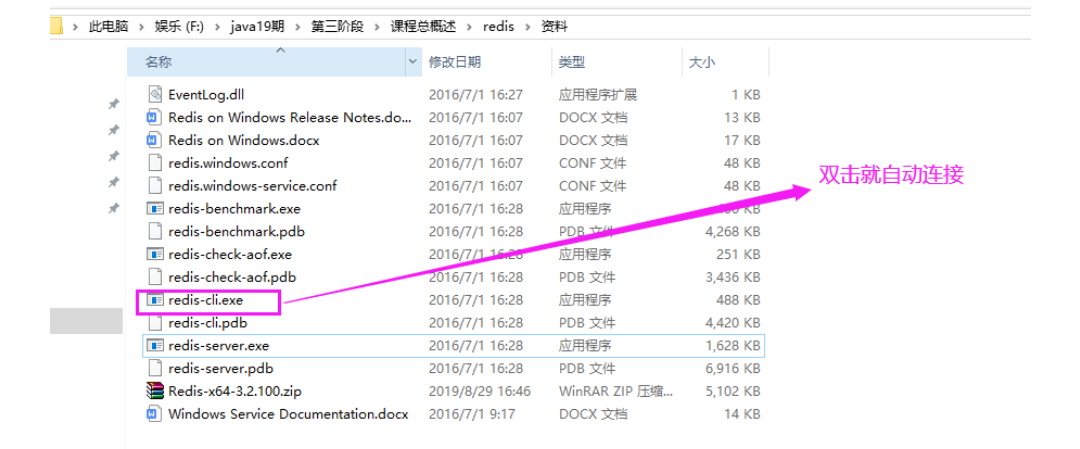1080x449 pixels.
Task: Sort files by the 名称 column header
Action: coord(266,62)
